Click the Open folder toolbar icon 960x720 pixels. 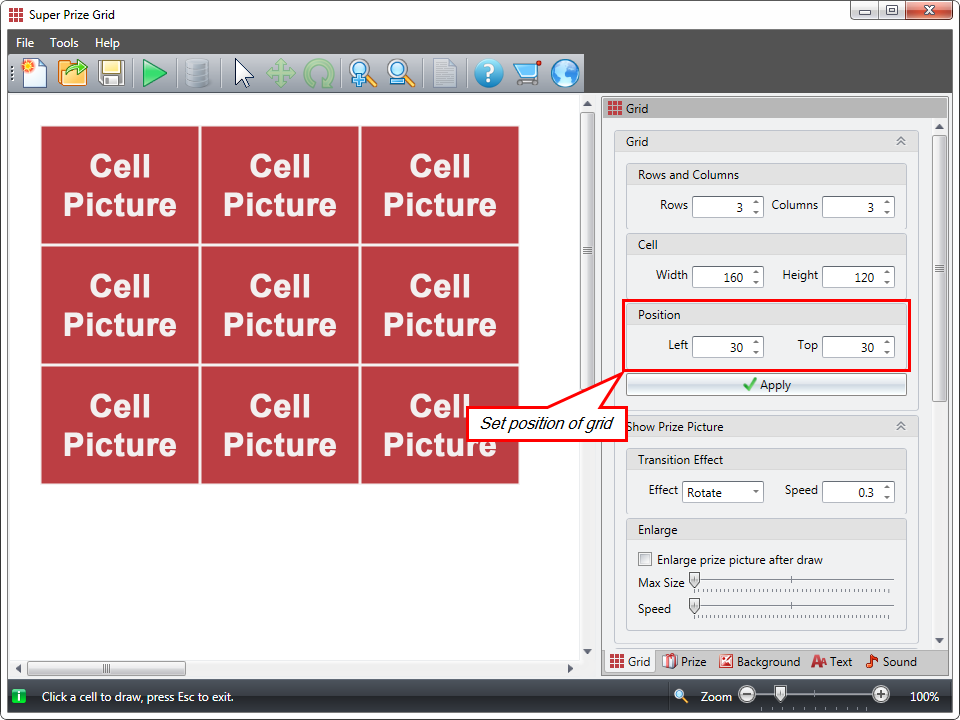point(73,73)
